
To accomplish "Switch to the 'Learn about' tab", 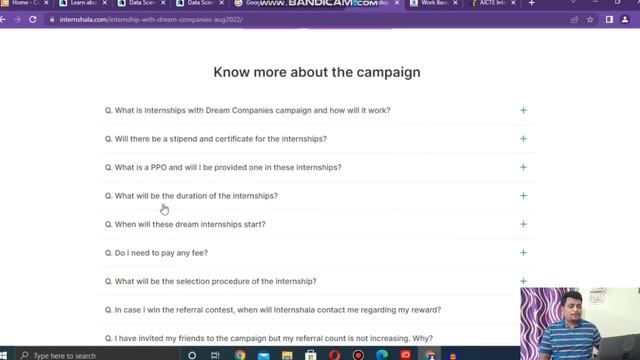I will click(80, 3).
